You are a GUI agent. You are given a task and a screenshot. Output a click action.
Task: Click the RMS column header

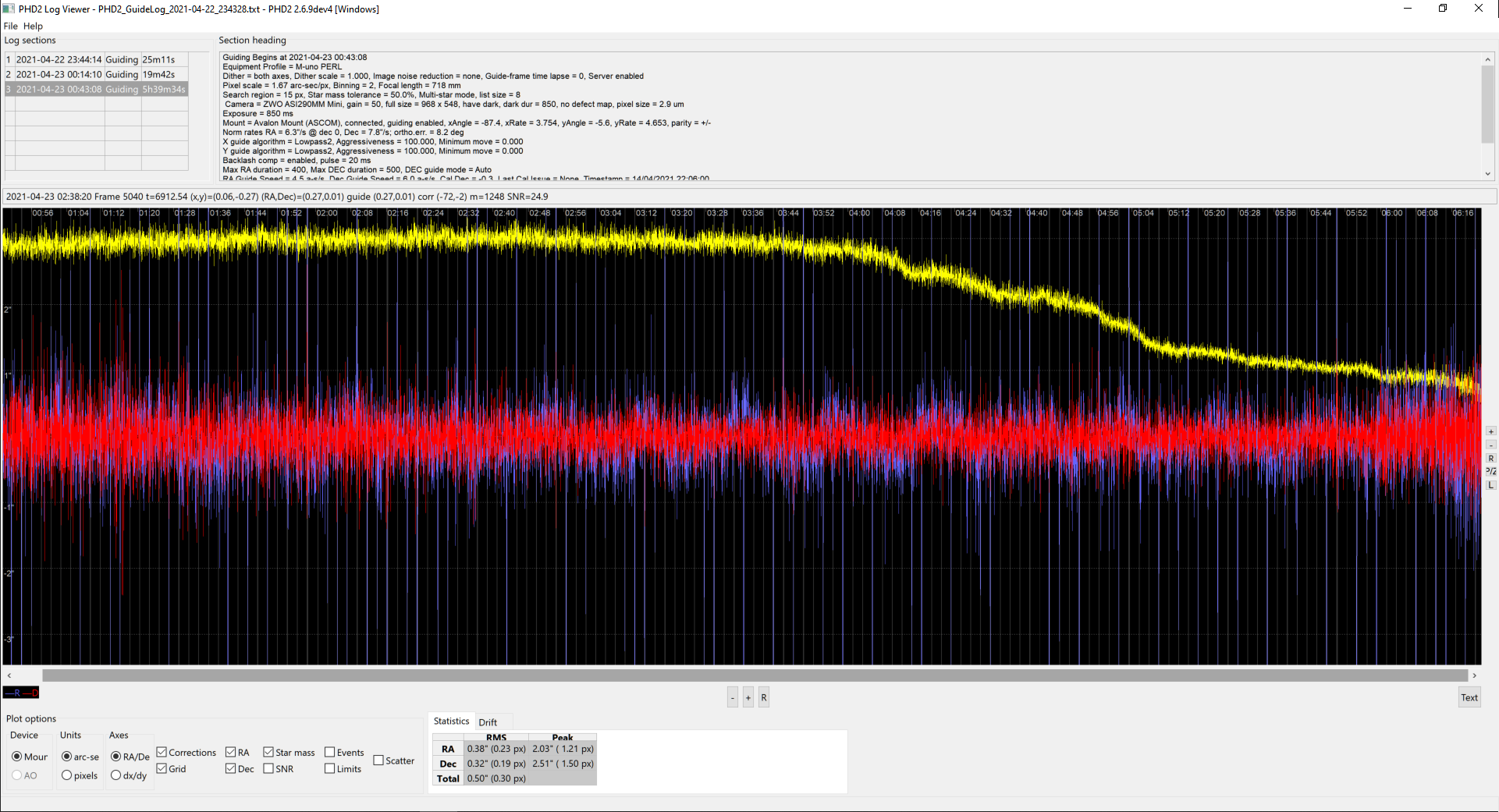[x=496, y=737]
